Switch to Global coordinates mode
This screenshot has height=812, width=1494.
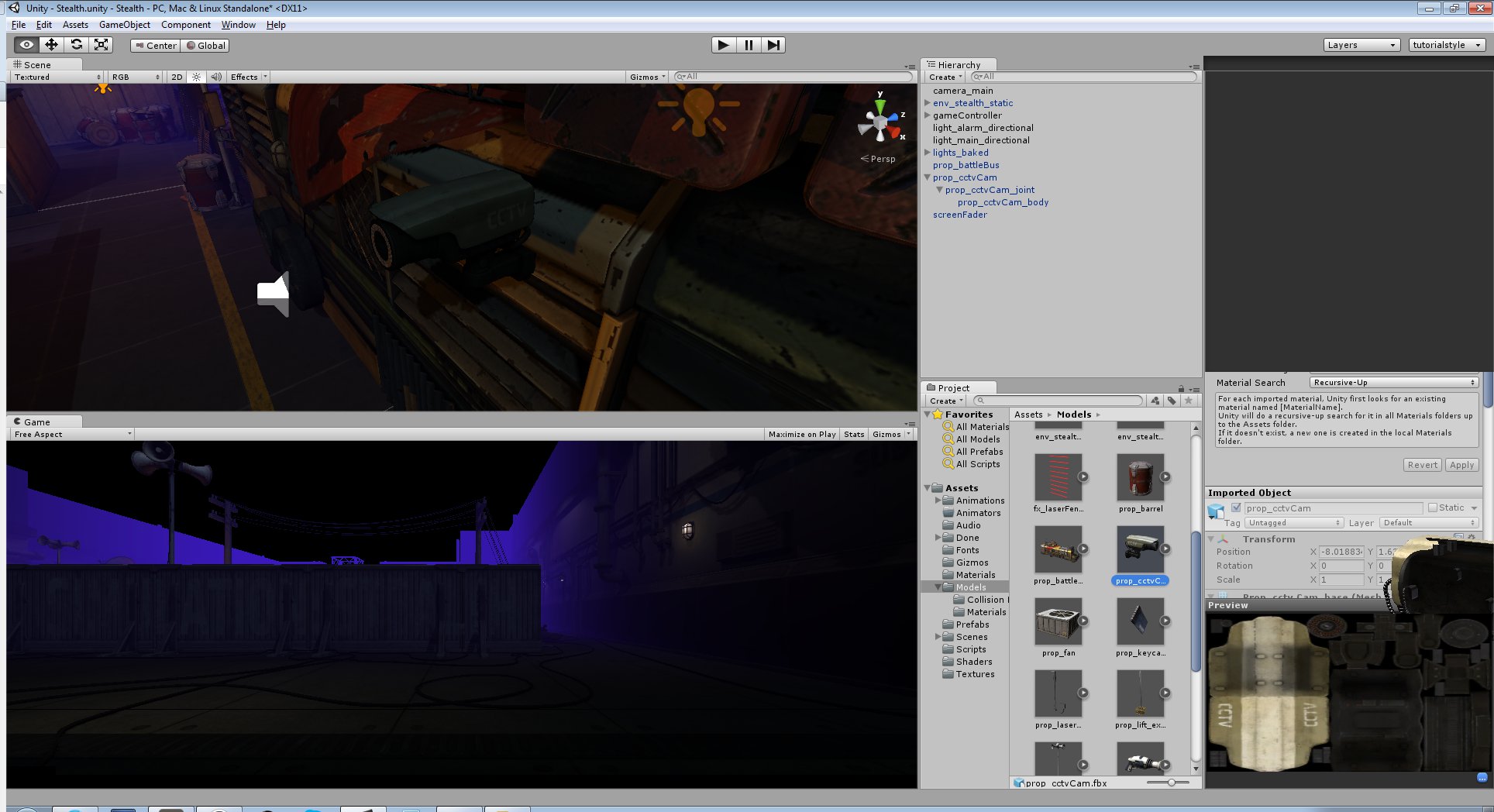[x=205, y=45]
